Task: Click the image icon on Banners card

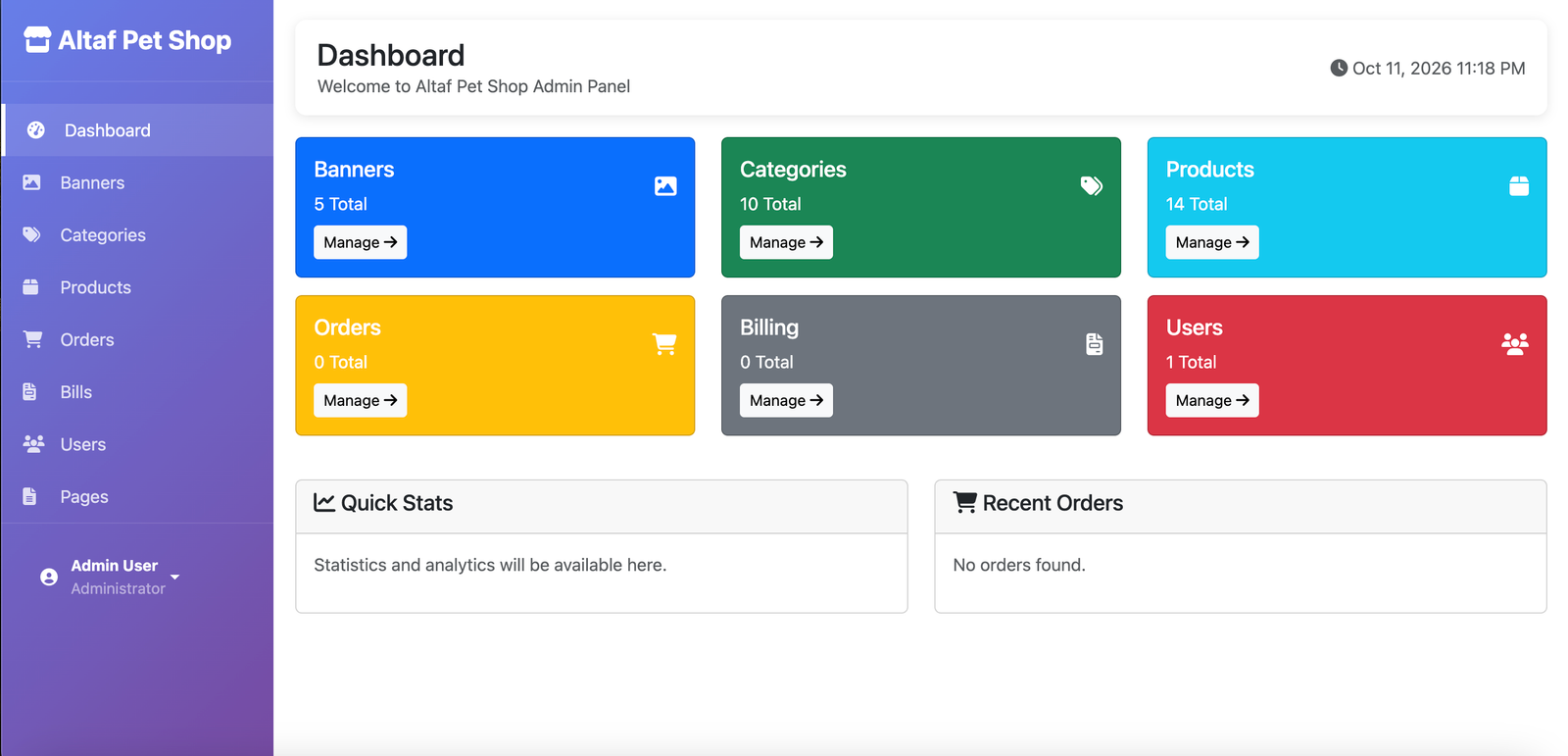Action: 665,186
